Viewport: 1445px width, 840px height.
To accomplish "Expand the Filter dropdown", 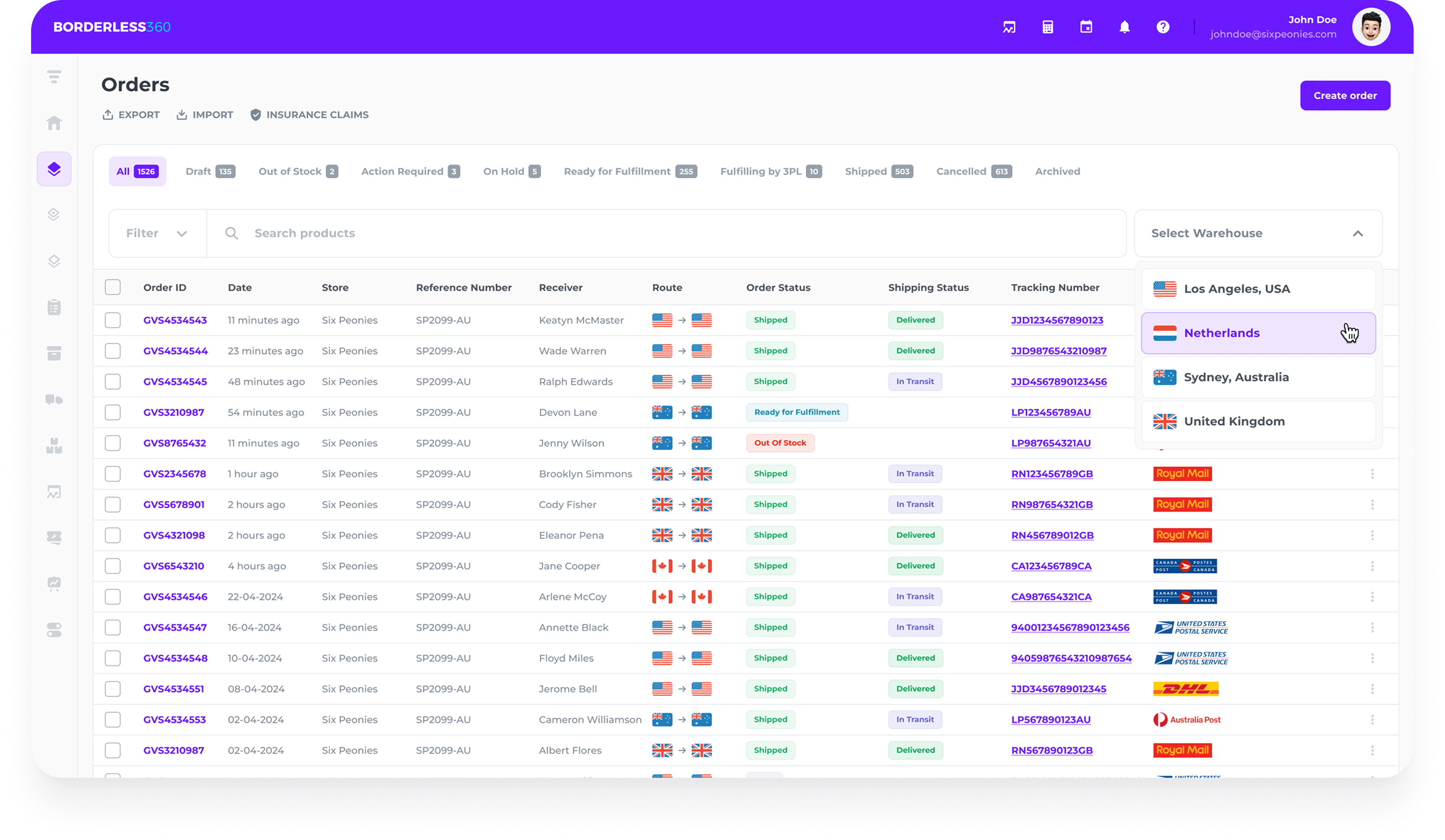I will pos(157,233).
